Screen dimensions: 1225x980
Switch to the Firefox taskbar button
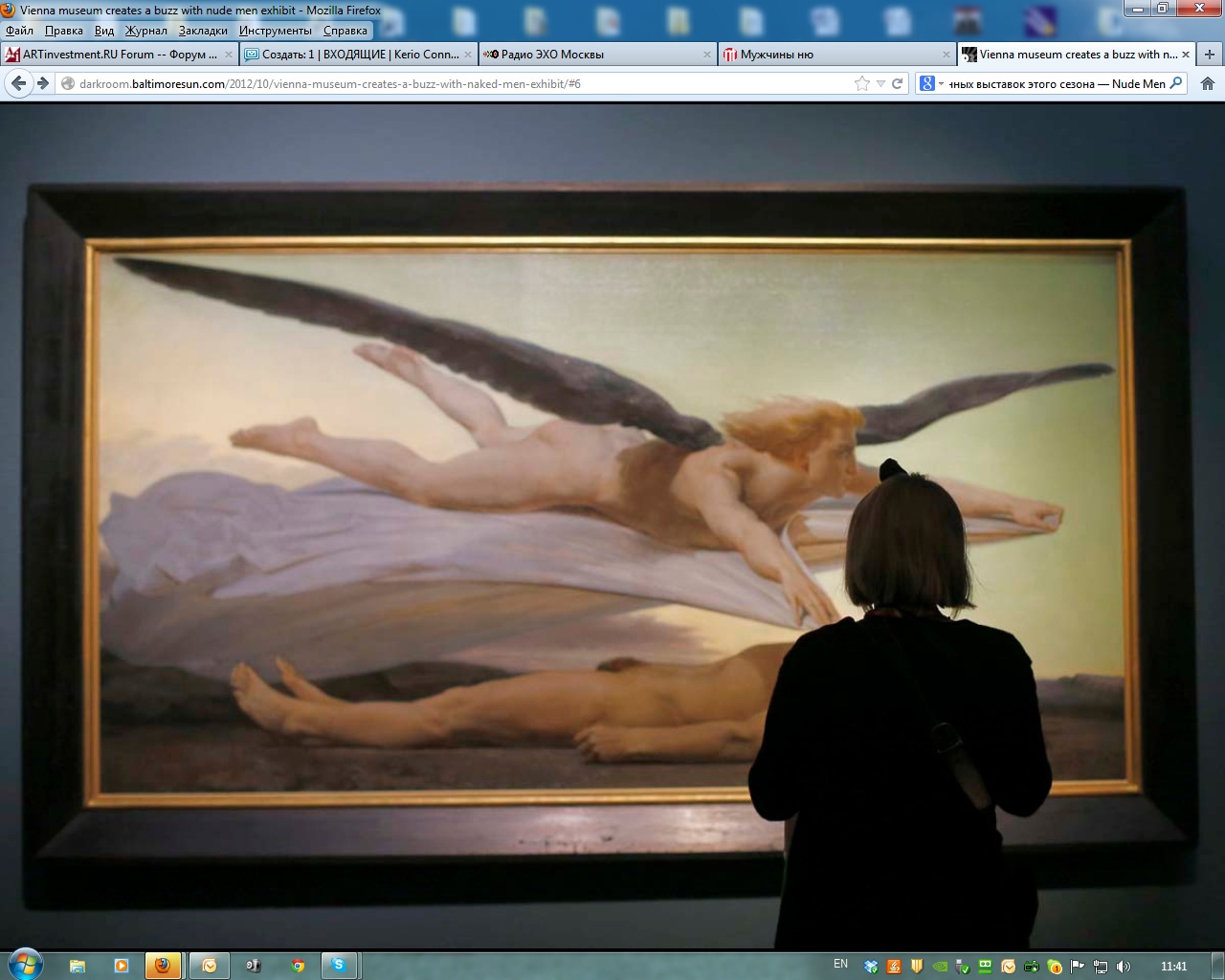tap(164, 966)
